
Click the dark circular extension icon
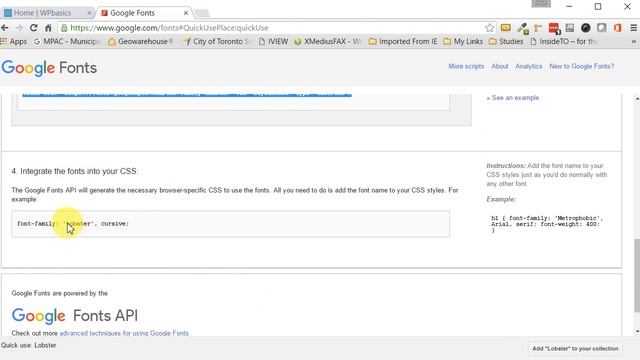[x=586, y=28]
